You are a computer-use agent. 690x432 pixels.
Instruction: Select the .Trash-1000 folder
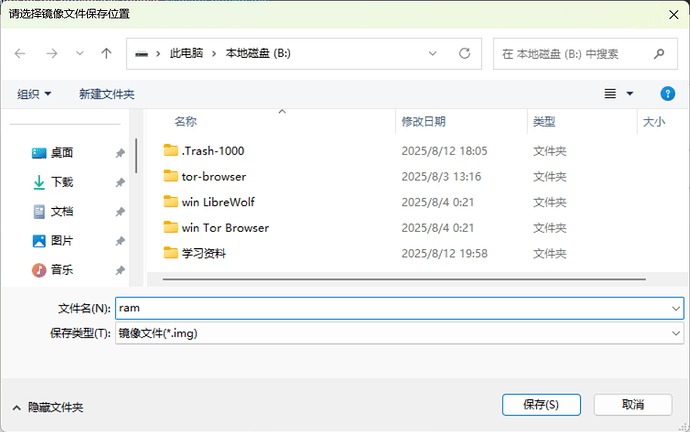213,151
